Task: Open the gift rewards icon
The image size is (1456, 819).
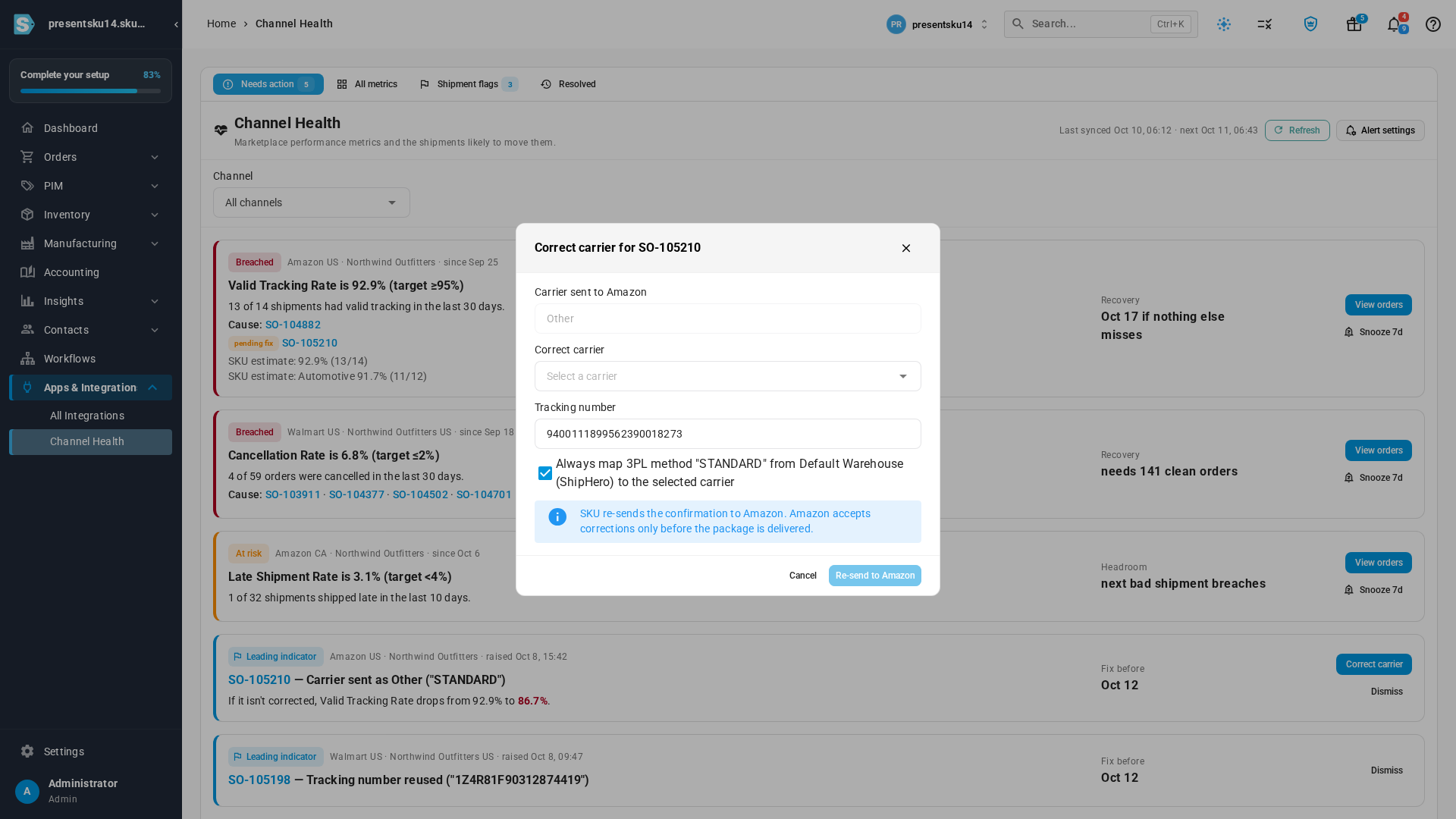Action: point(1354,24)
